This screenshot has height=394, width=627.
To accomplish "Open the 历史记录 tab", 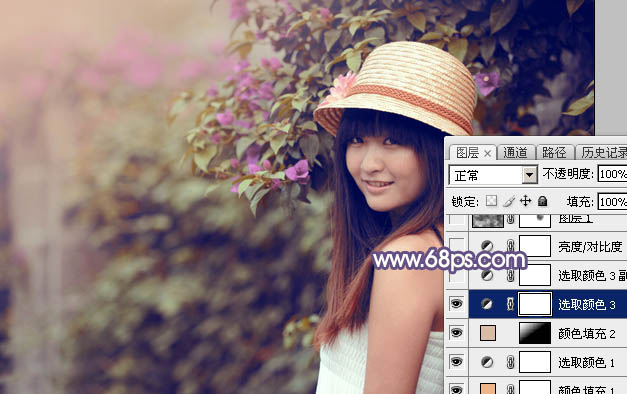I will click(603, 153).
